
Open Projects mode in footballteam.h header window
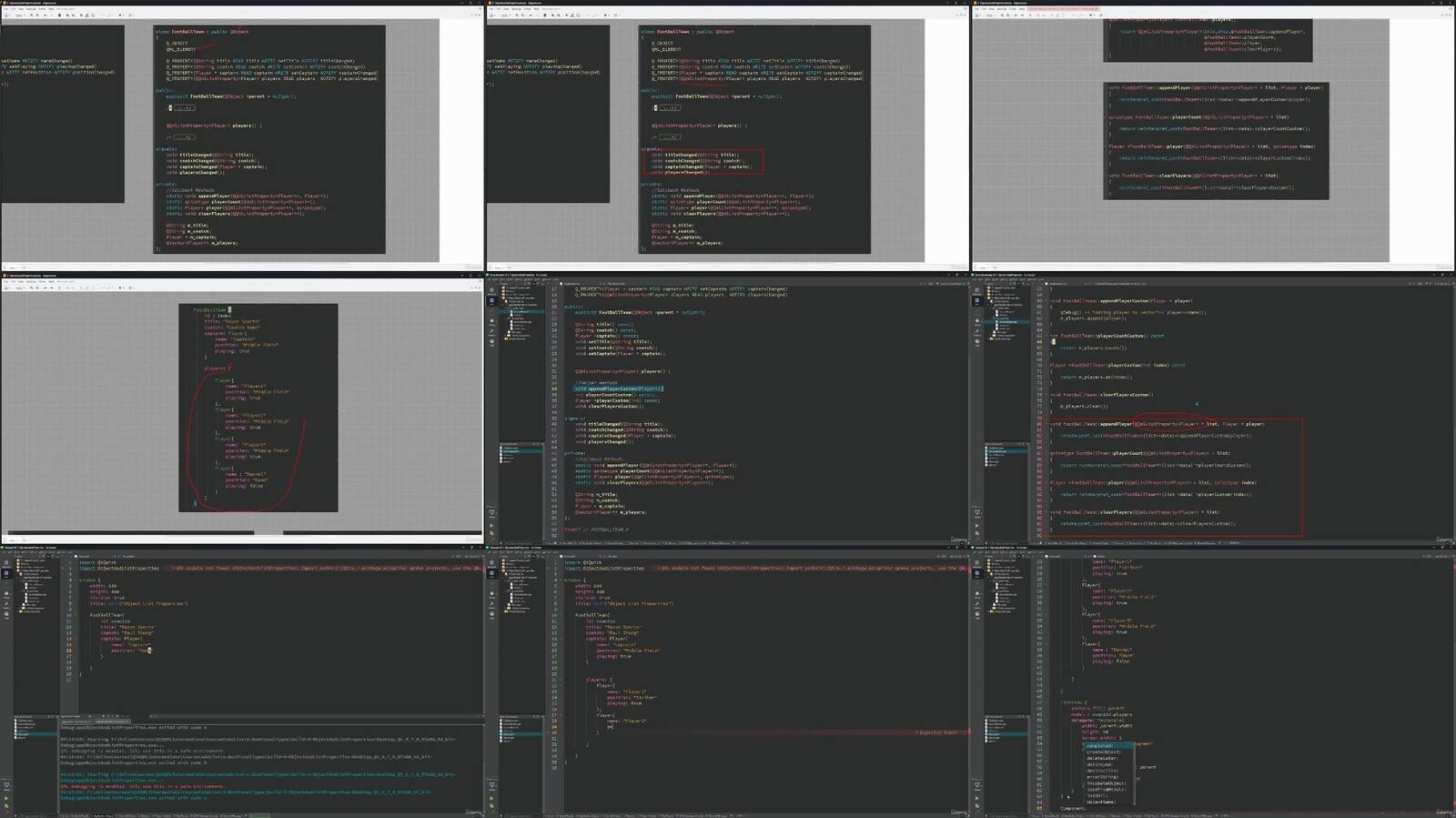click(491, 331)
